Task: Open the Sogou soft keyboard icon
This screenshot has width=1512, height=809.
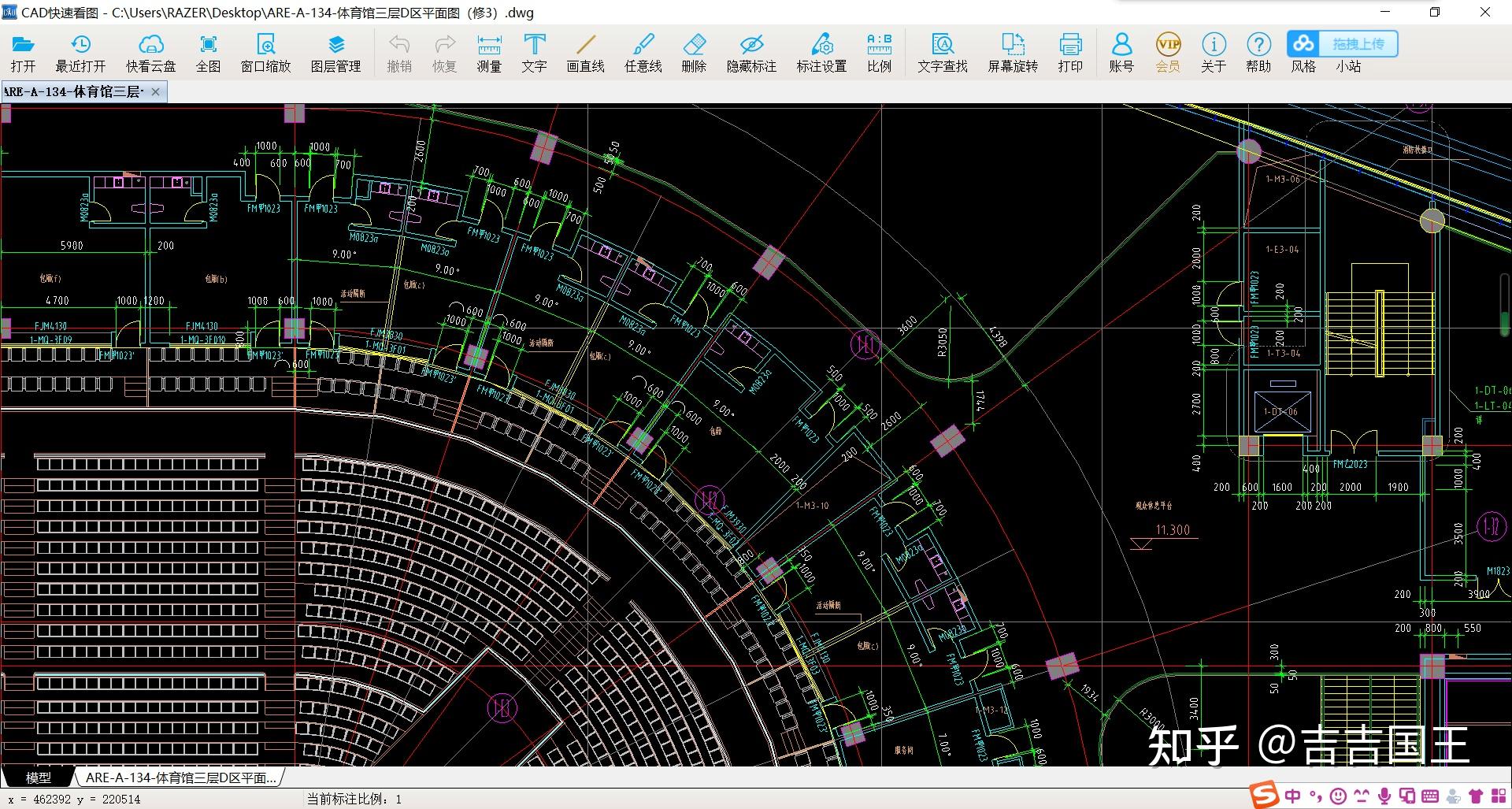Action: [1430, 796]
